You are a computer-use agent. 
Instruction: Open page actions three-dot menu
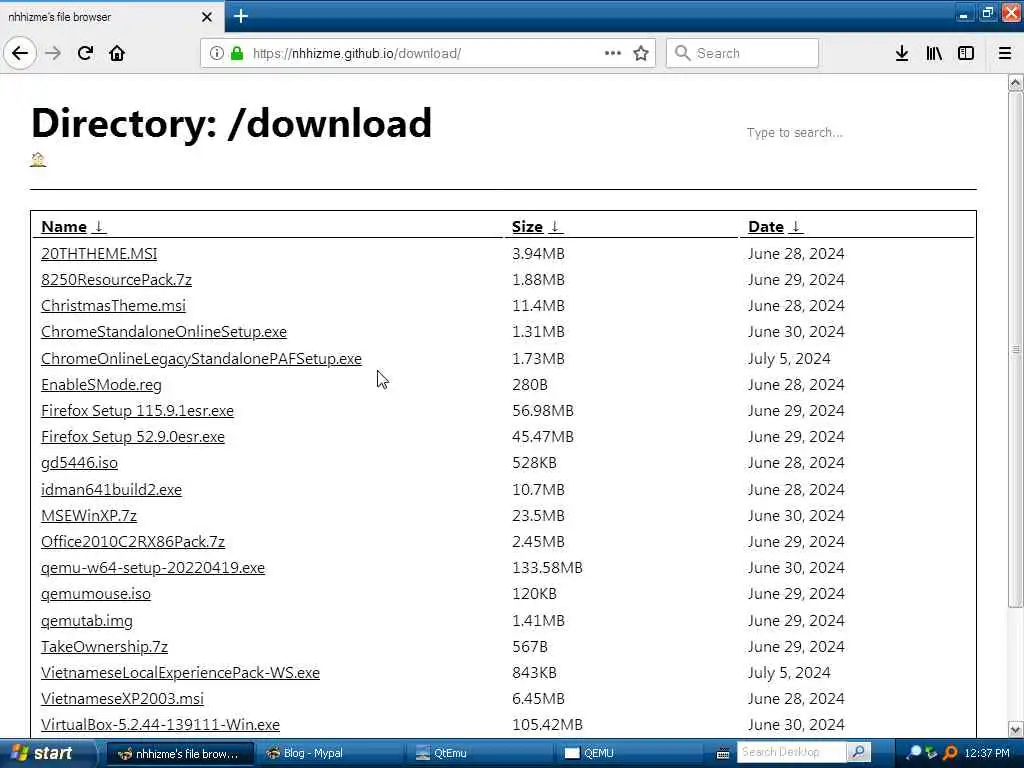point(613,53)
